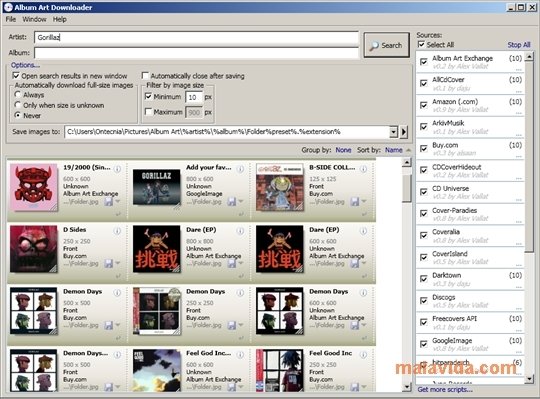The height and width of the screenshot is (399, 540).
Task: Save the Dare (EP) 600 x 600 image
Action: click(x=355, y=264)
